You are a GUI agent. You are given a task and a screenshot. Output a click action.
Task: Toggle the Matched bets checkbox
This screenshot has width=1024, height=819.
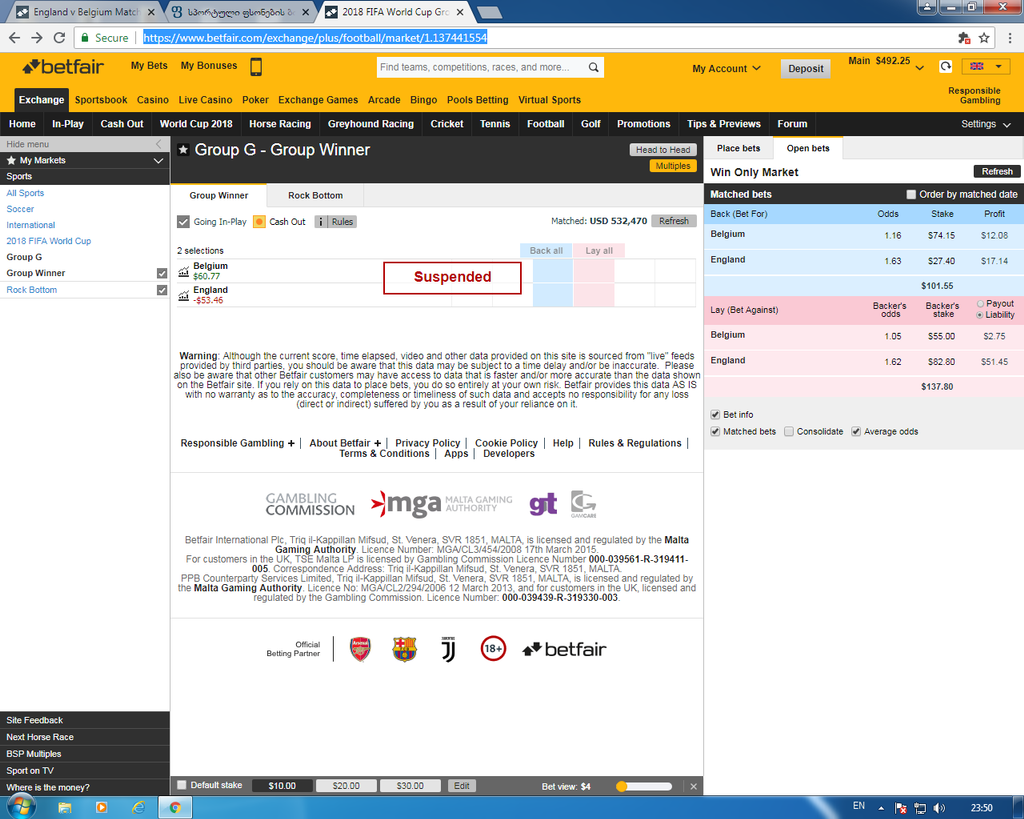pos(715,432)
